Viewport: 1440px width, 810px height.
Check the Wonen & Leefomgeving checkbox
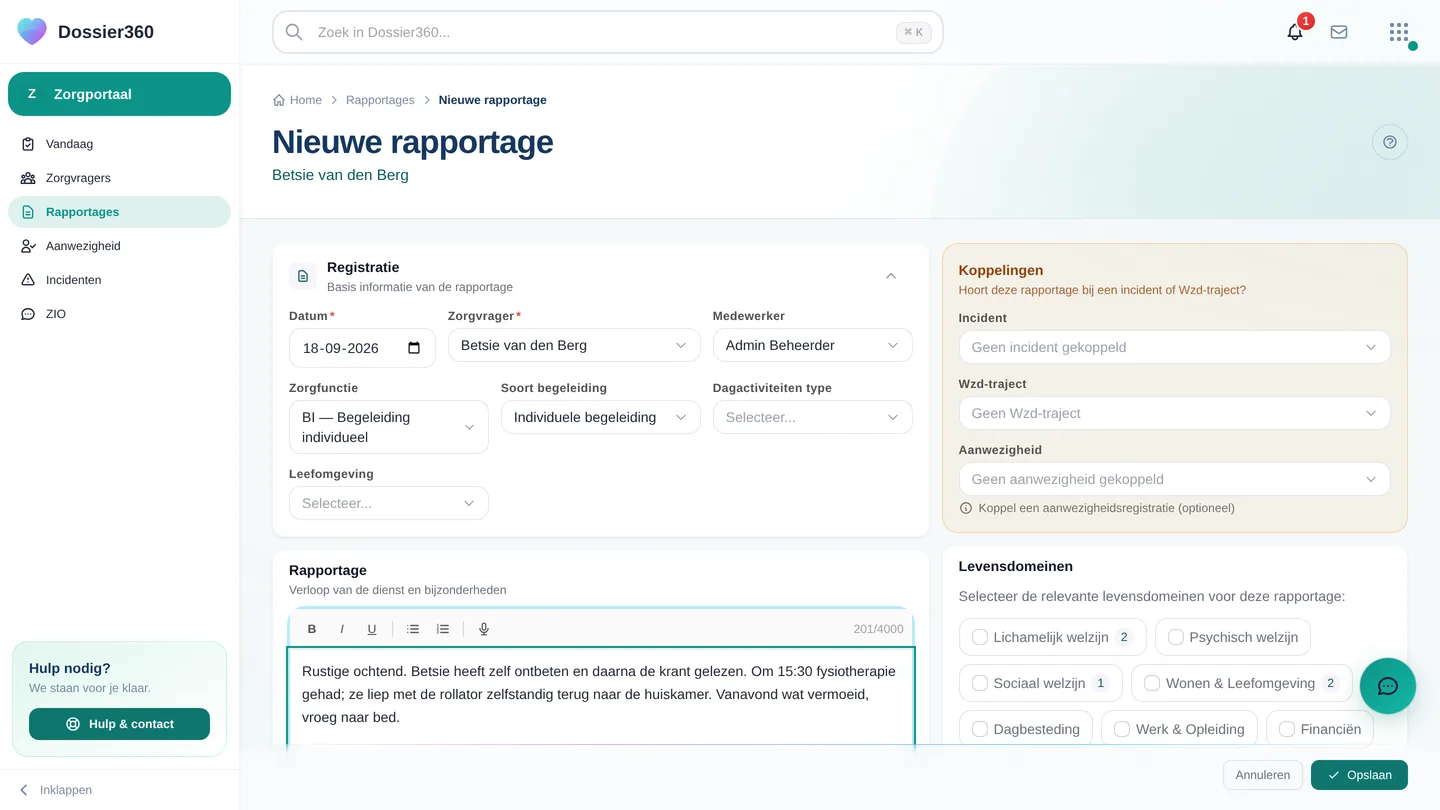click(1152, 683)
